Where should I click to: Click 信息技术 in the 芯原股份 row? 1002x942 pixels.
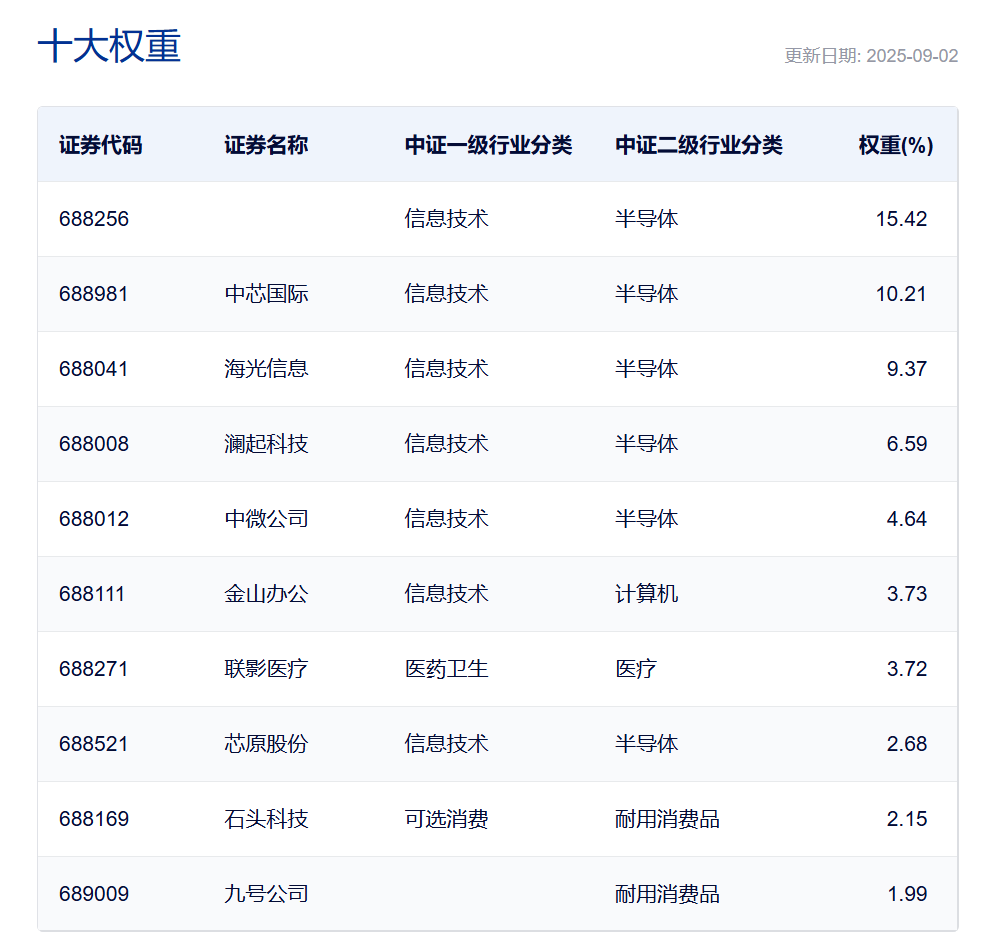tap(446, 744)
